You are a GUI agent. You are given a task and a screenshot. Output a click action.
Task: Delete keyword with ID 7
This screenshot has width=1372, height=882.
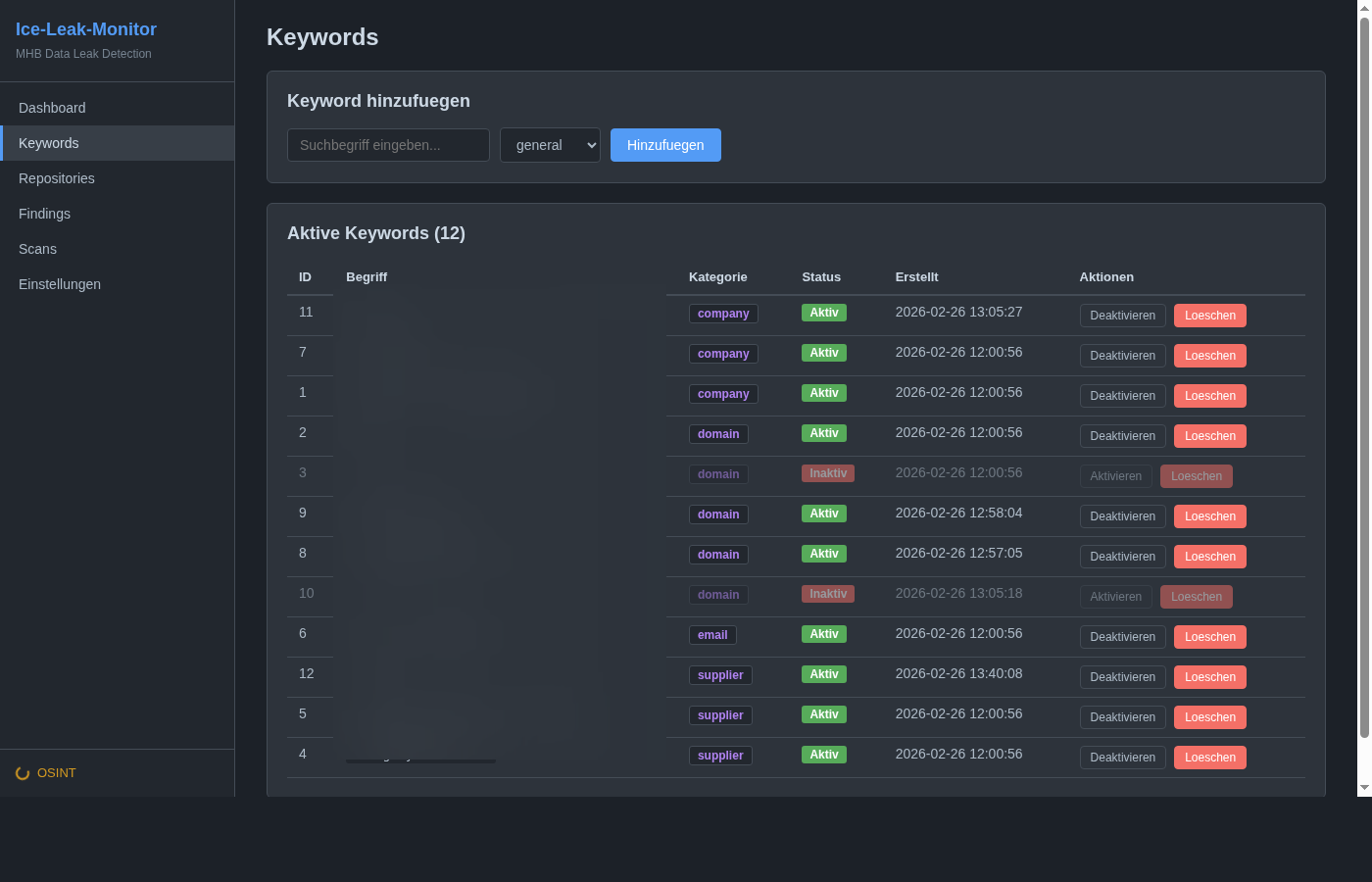pos(1210,356)
